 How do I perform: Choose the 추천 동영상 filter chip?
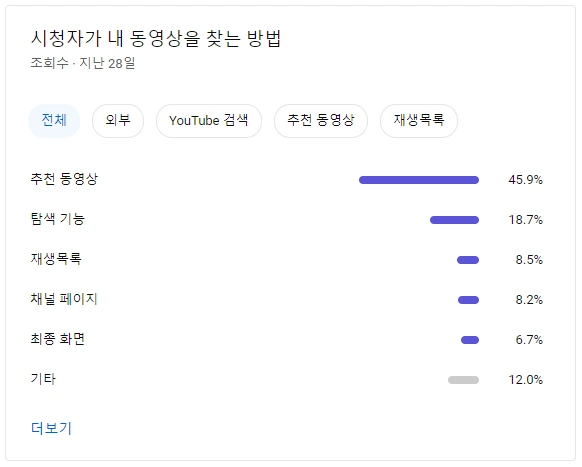321,121
